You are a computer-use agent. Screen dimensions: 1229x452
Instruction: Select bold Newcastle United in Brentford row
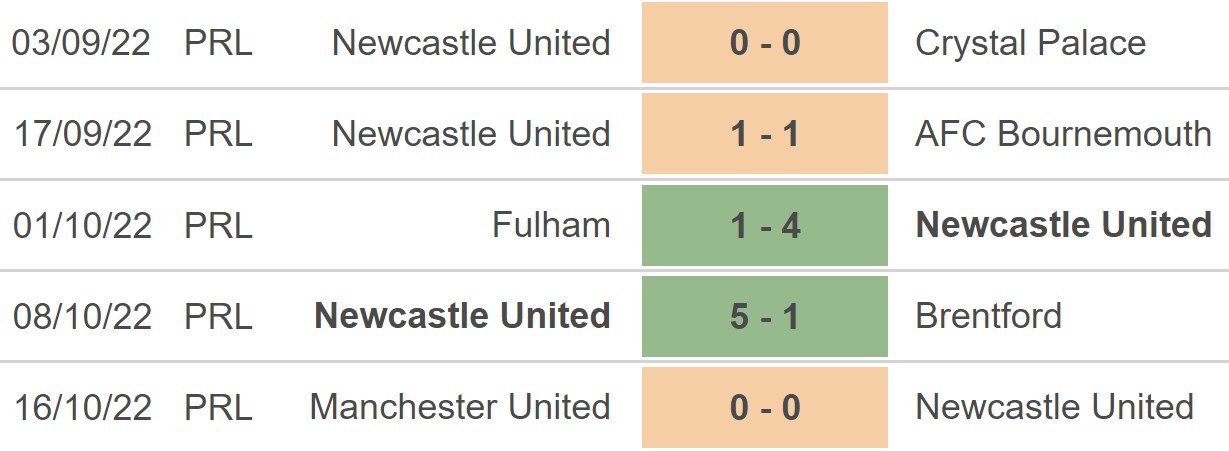tap(462, 316)
